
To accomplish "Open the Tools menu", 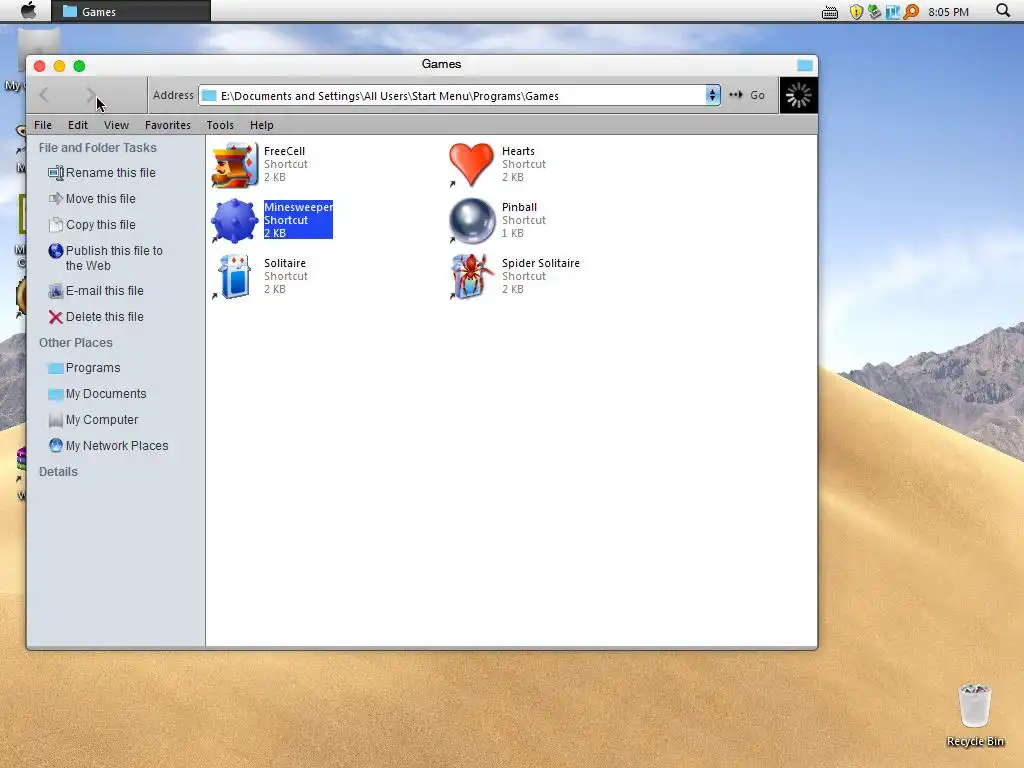I will [220, 125].
